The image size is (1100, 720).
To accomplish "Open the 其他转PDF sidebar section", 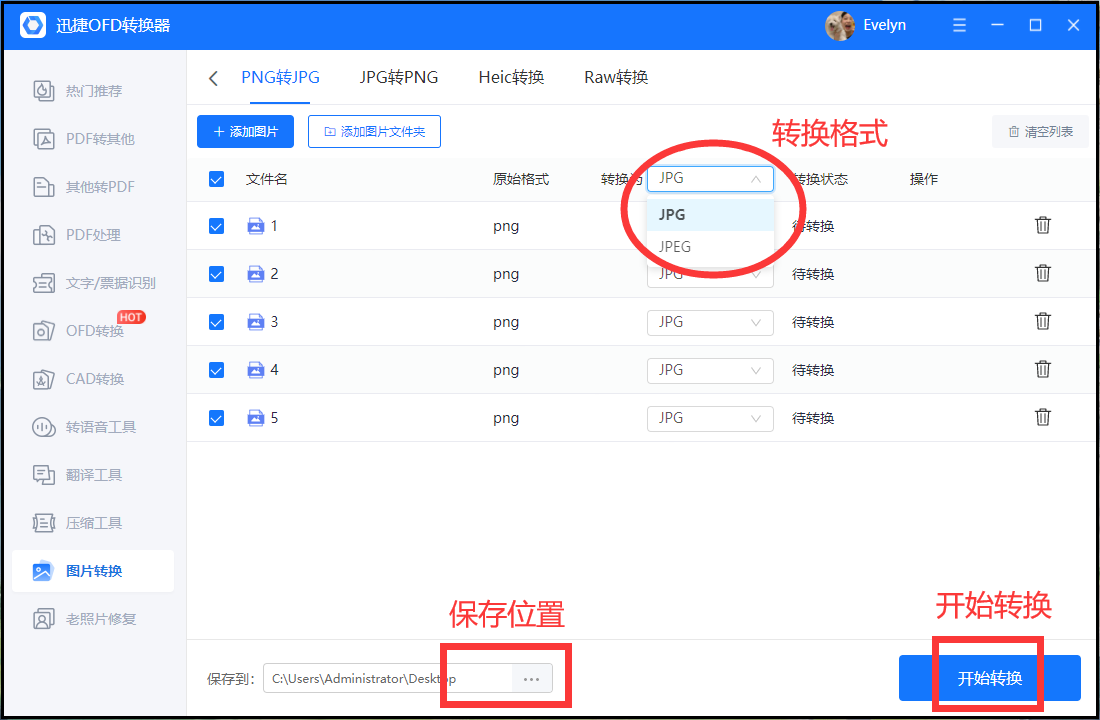I will click(93, 187).
